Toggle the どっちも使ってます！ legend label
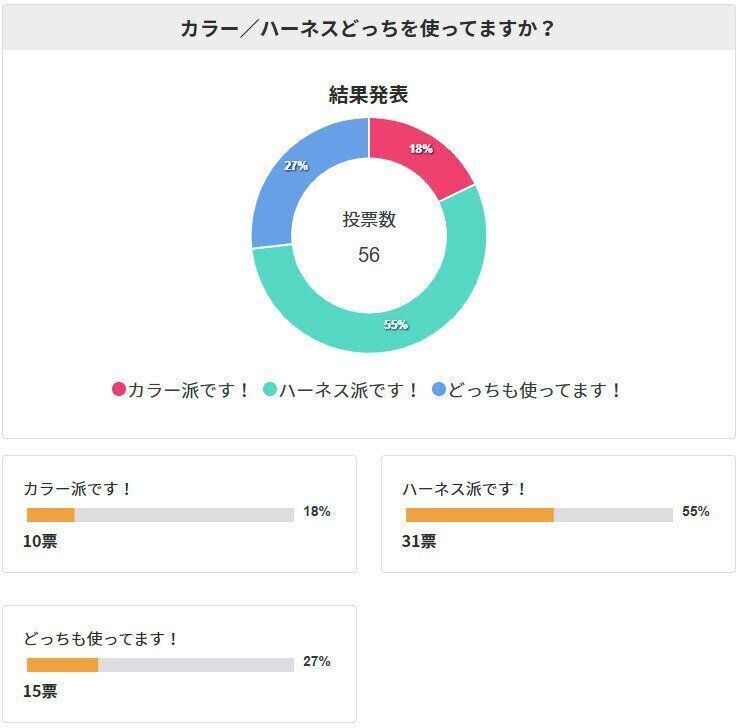The width and height of the screenshot is (738, 728). (535, 390)
